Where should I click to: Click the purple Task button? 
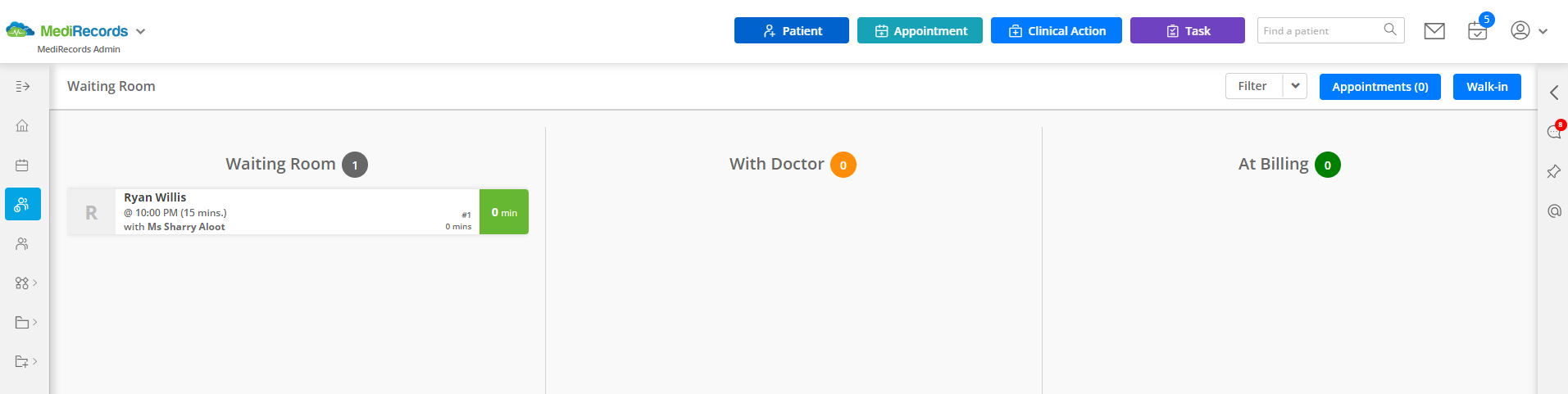pyautogui.click(x=1188, y=30)
